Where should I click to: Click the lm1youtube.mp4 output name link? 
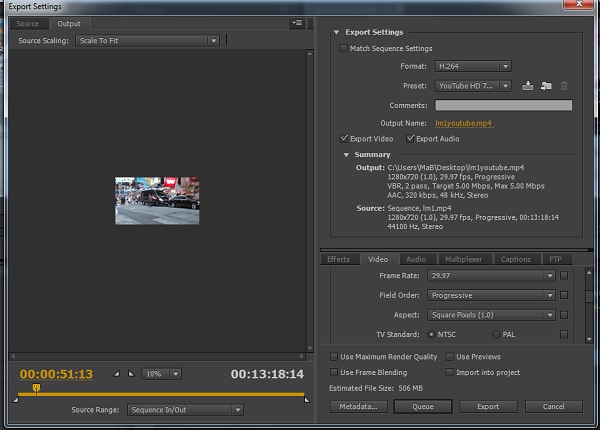coord(464,123)
